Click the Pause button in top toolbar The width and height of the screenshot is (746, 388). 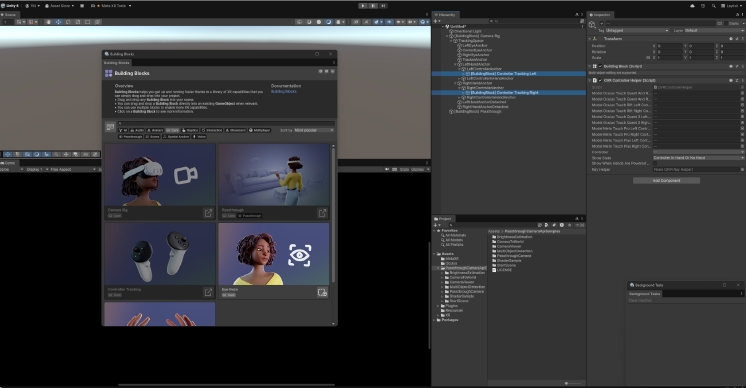coord(373,6)
